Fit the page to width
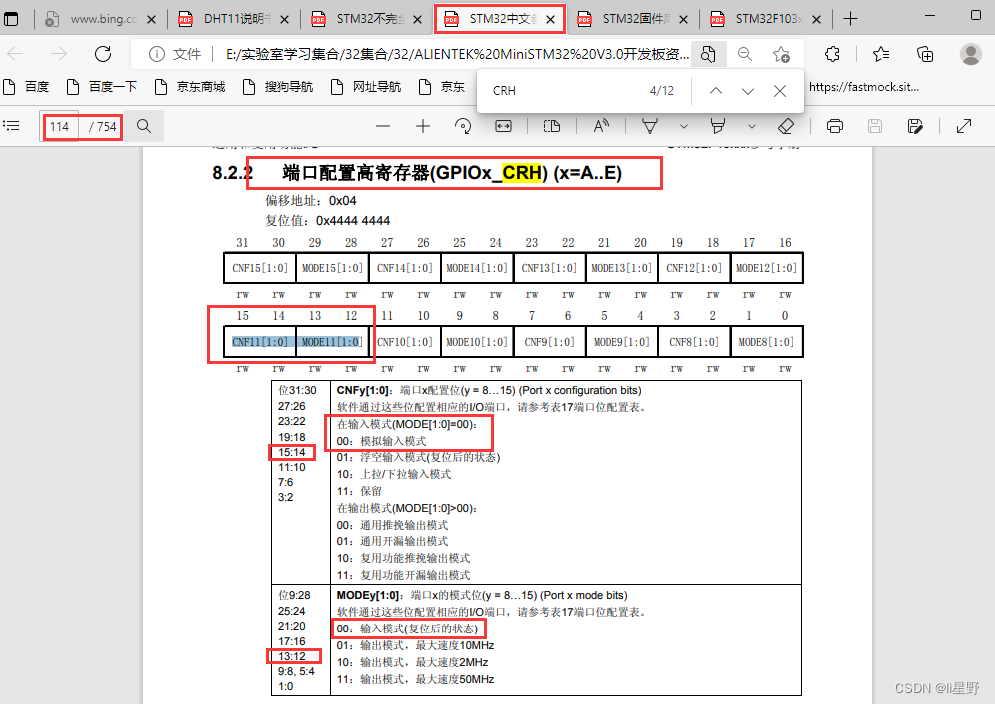 502,126
